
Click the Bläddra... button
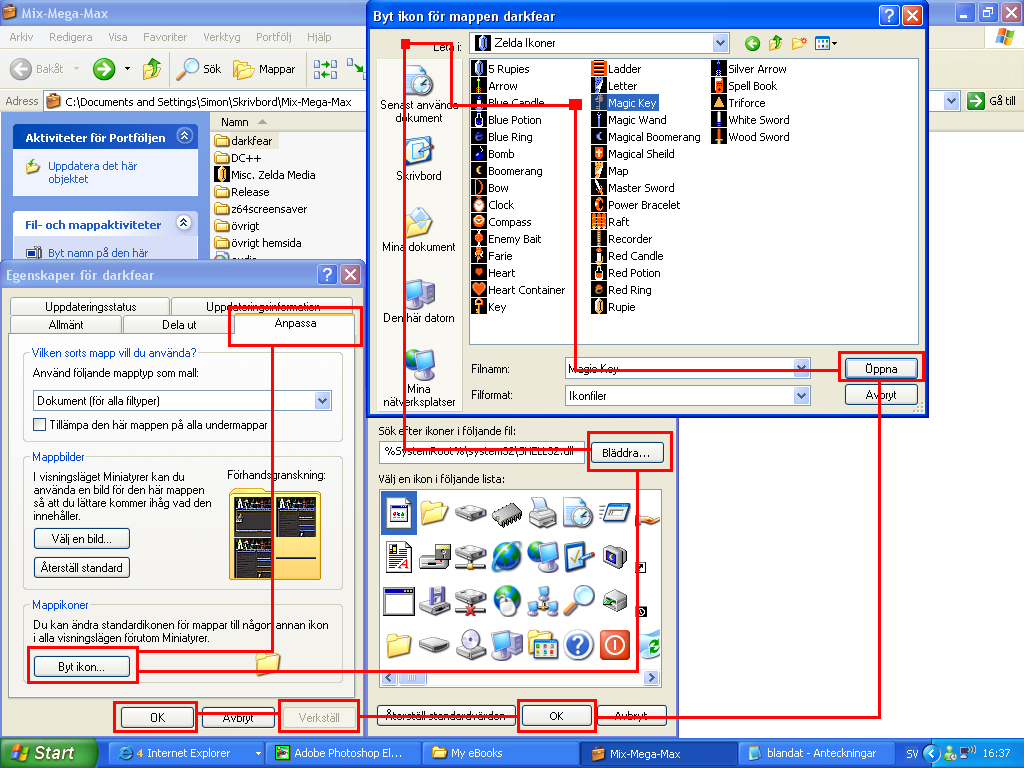[x=626, y=453]
